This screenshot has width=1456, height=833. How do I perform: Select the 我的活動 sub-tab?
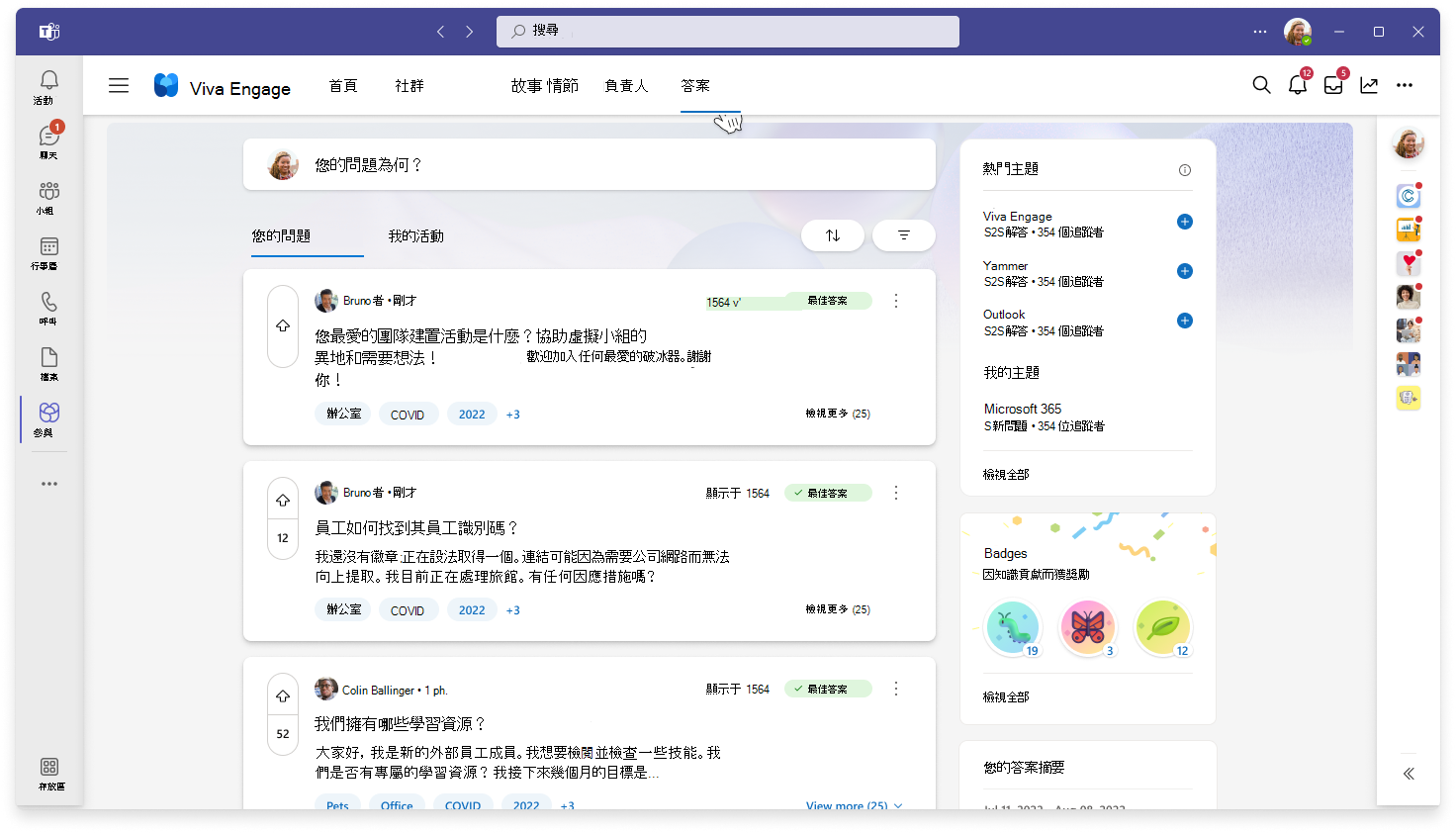(416, 236)
